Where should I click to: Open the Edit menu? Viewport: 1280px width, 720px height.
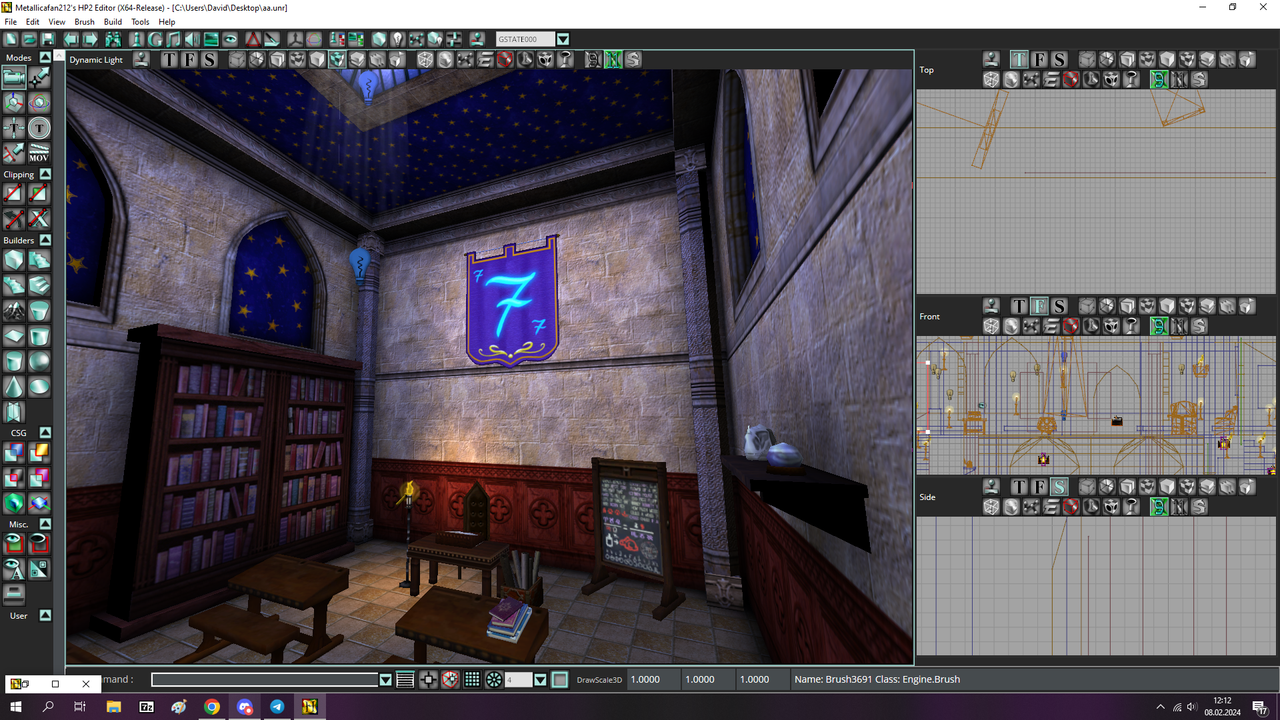coord(33,21)
